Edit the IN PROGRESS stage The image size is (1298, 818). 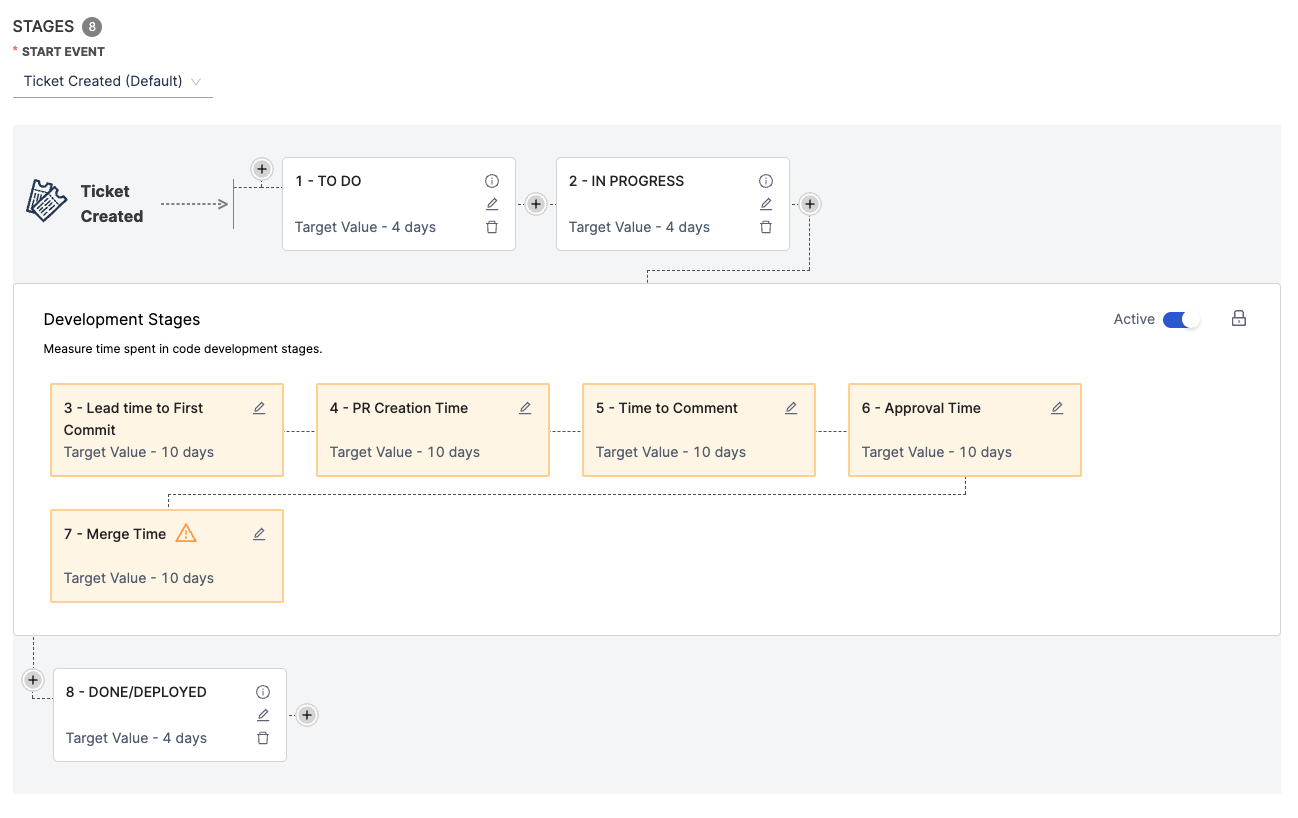click(x=766, y=204)
